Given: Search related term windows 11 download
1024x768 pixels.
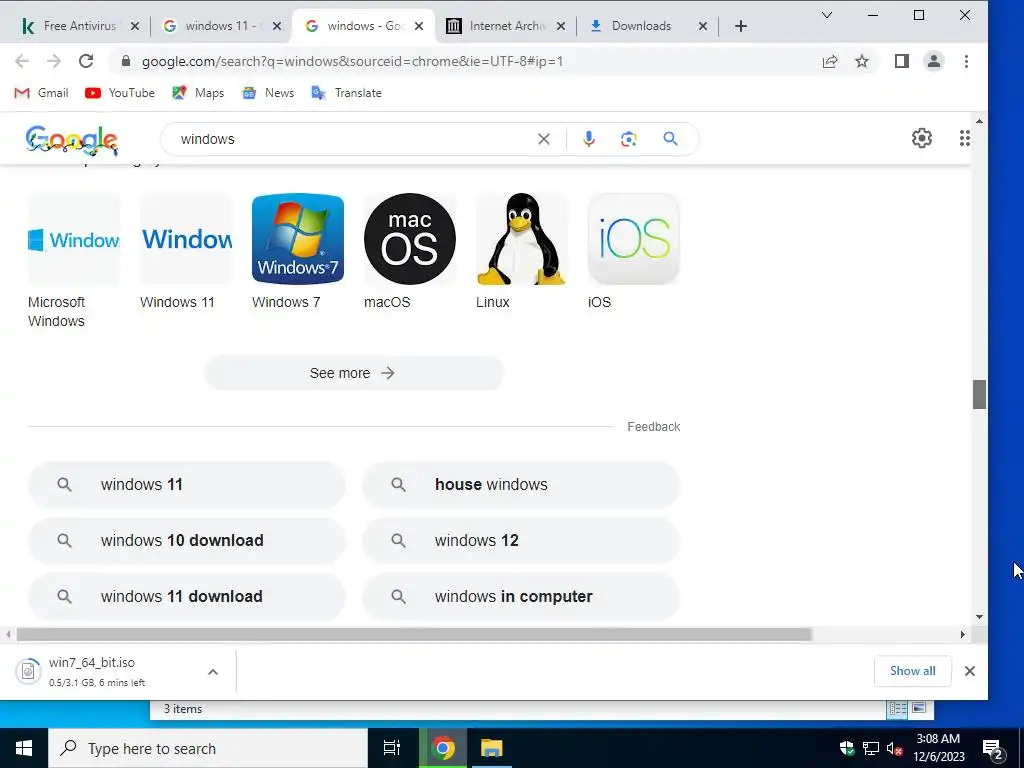Looking at the screenshot, I should click(186, 596).
